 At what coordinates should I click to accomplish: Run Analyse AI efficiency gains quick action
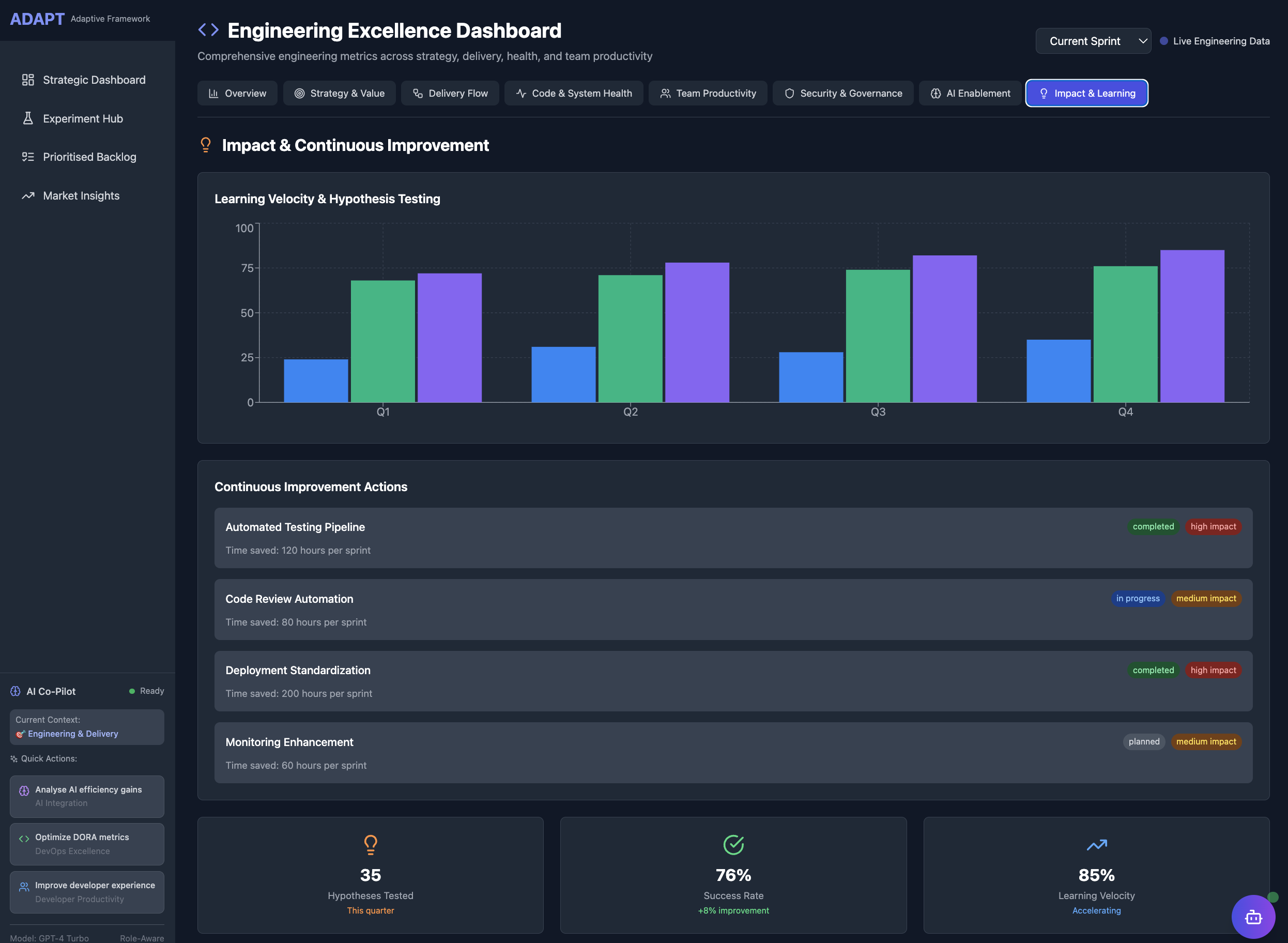tap(87, 796)
